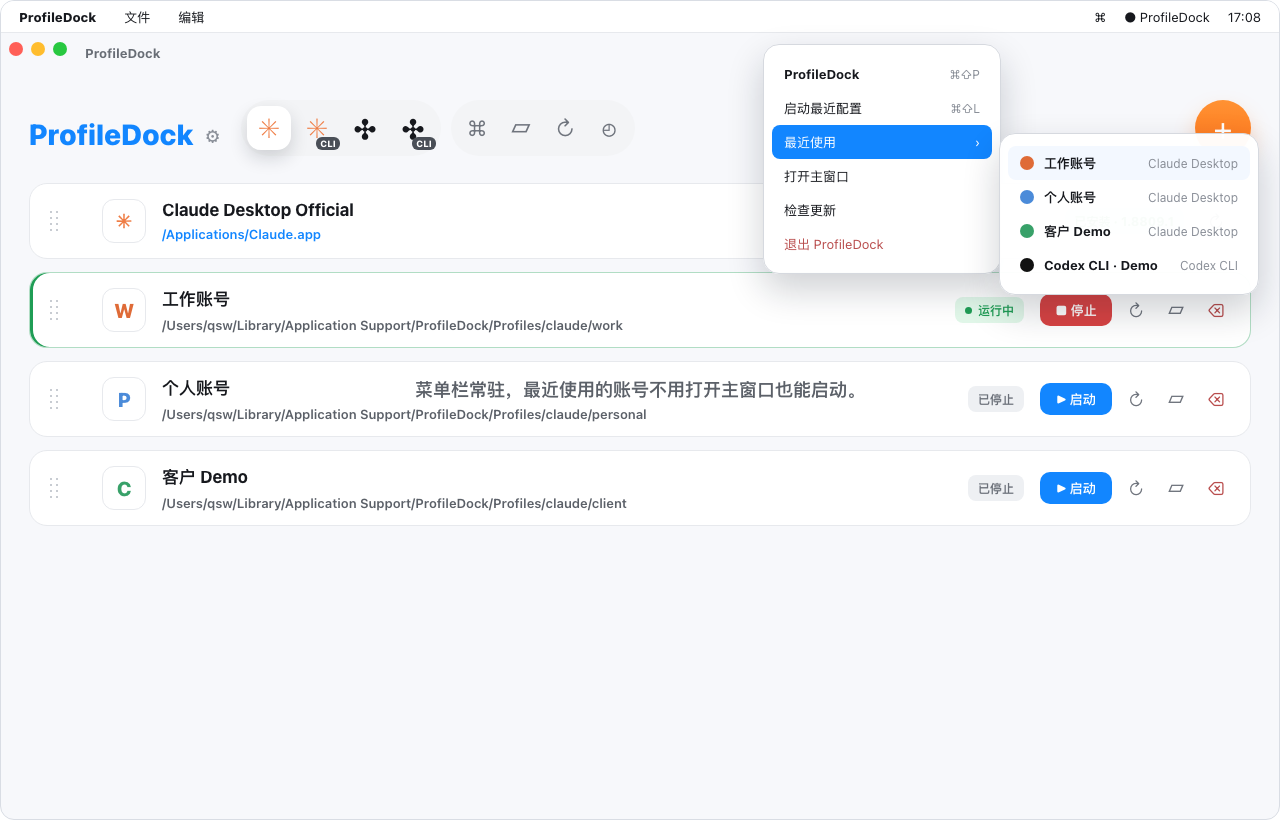Select the Claude Desktop app tab icon
The width and height of the screenshot is (1280, 820).
pos(269,128)
